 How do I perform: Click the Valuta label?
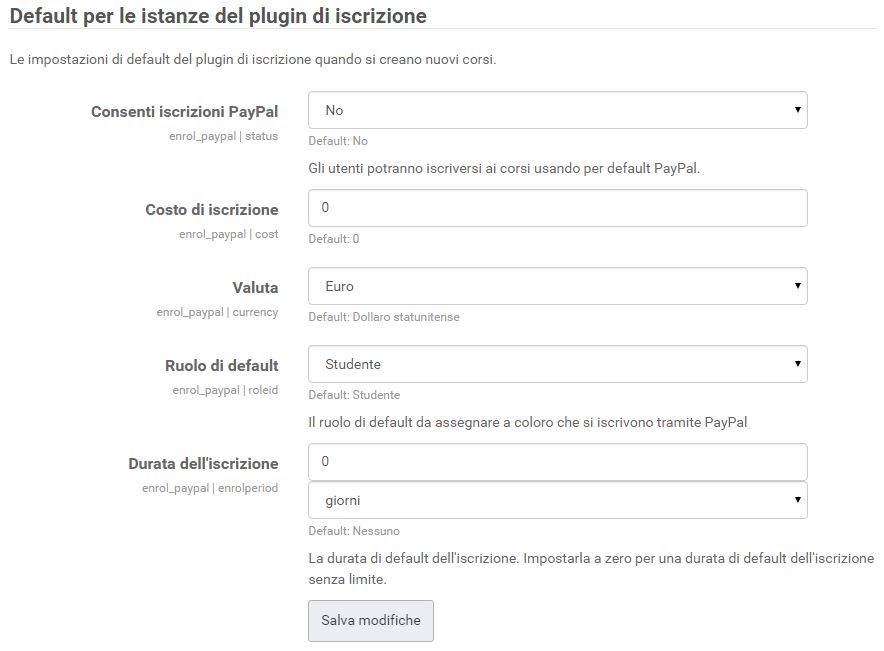[255, 287]
